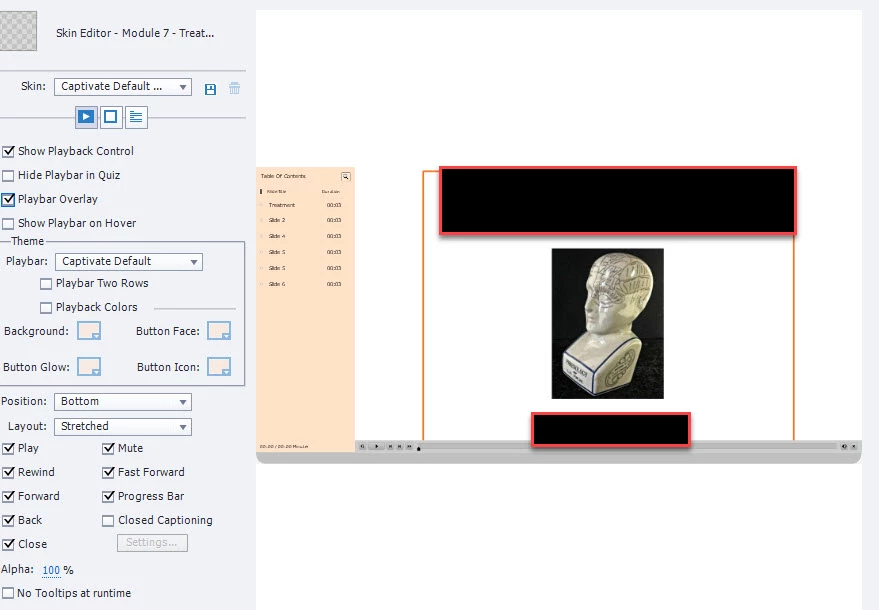Screen dimensions: 879x610
Task: Click the preview playbar mute speaker icon
Action: coord(844,446)
